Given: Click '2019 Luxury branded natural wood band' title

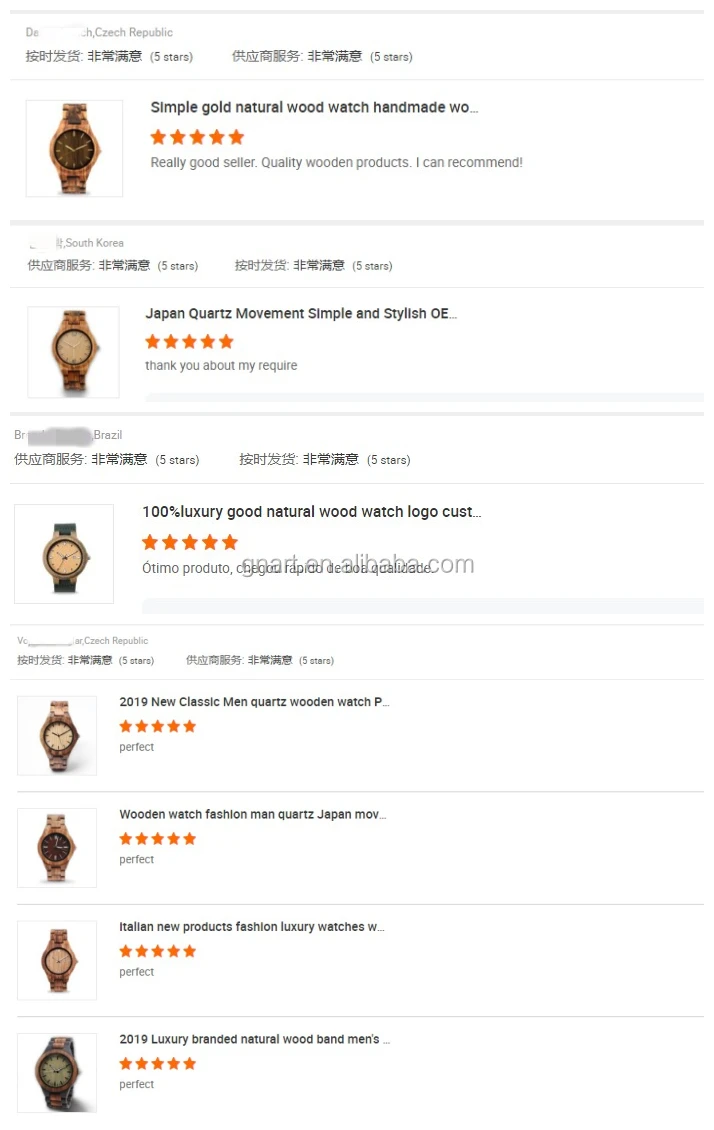Looking at the screenshot, I should point(254,1039).
